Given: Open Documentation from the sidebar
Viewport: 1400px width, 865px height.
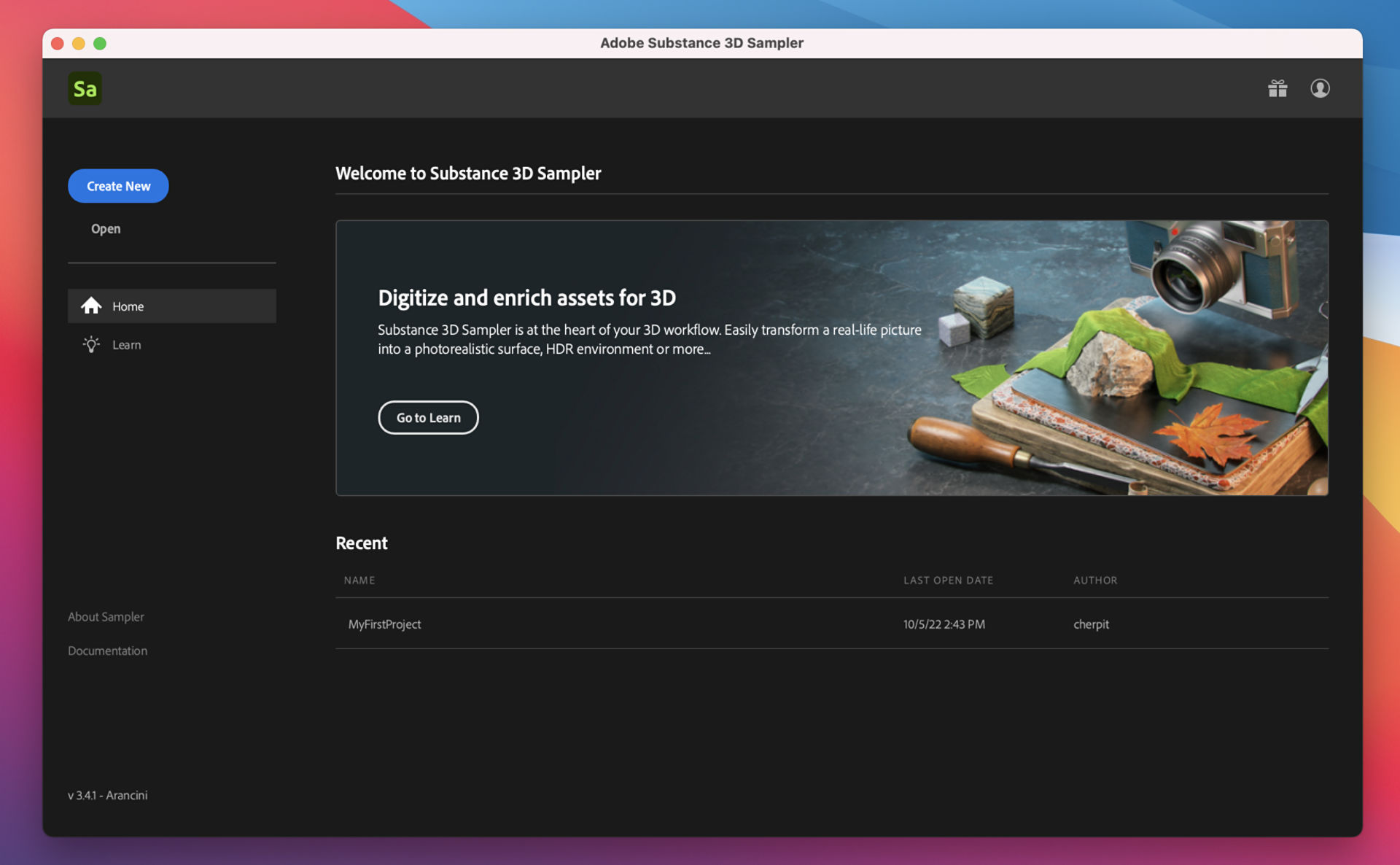Looking at the screenshot, I should [107, 650].
